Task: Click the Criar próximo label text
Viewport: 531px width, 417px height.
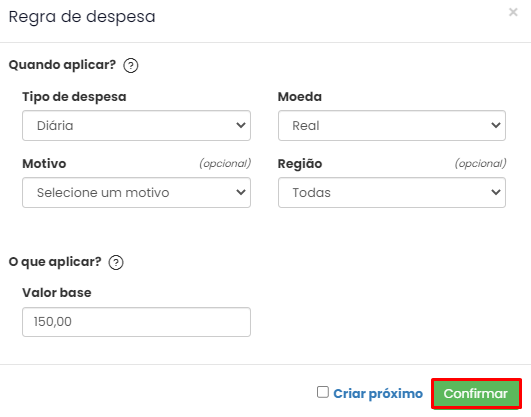Action: click(378, 394)
